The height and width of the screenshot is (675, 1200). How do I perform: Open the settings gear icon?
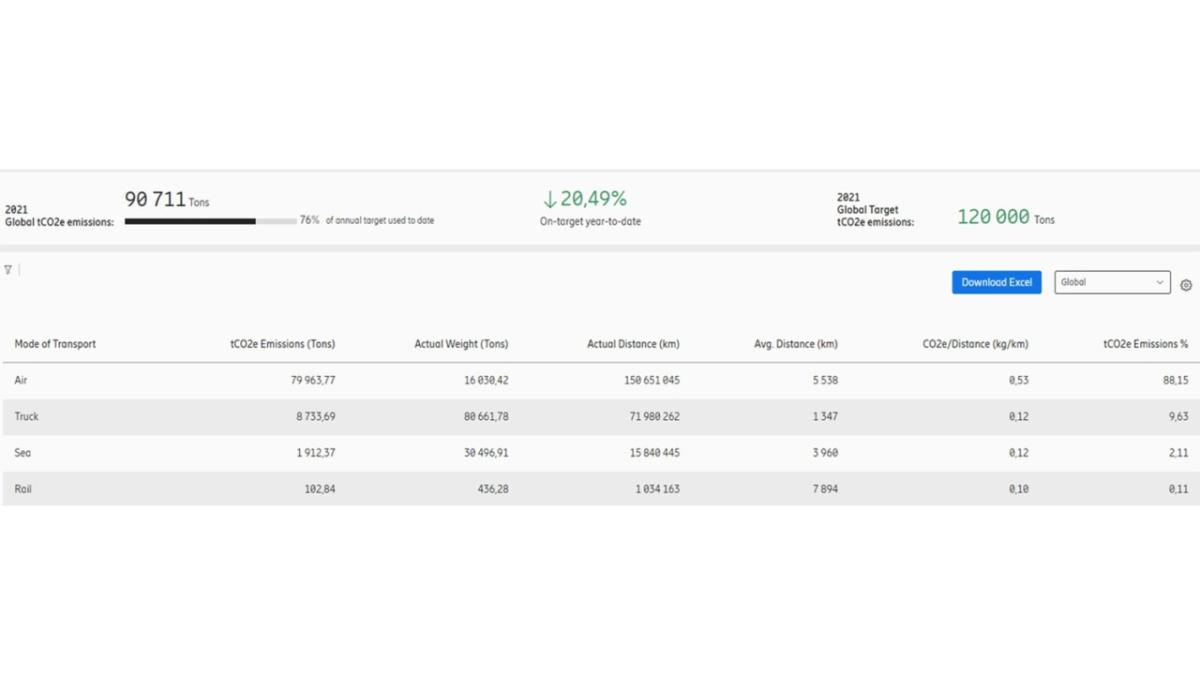[1186, 285]
